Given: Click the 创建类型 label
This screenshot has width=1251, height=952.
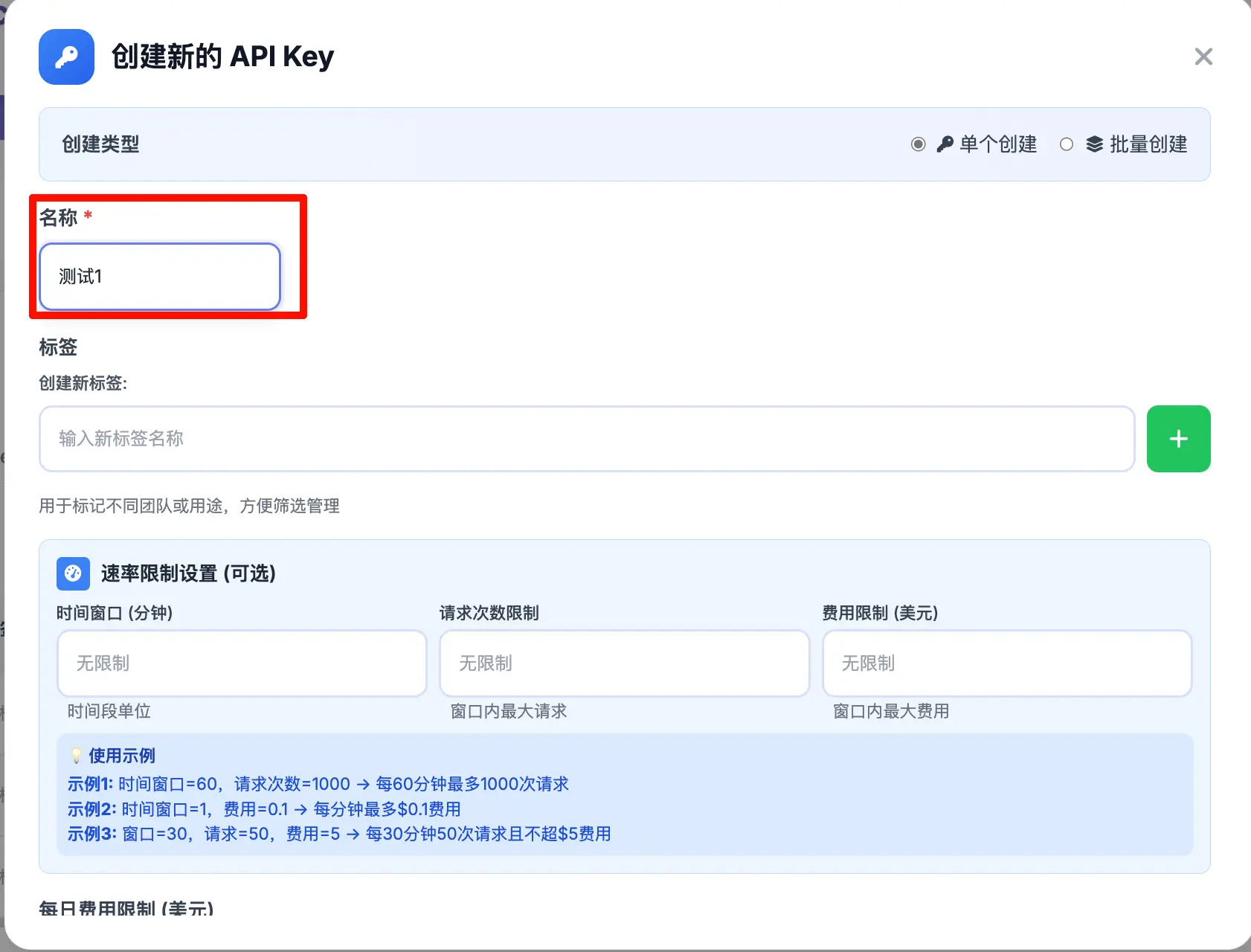Looking at the screenshot, I should 100,144.
